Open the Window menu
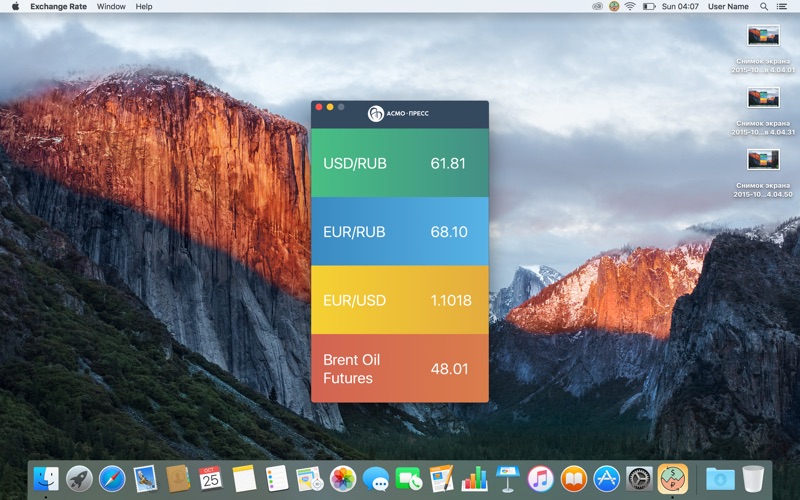Image resolution: width=800 pixels, height=500 pixels. (111, 7)
